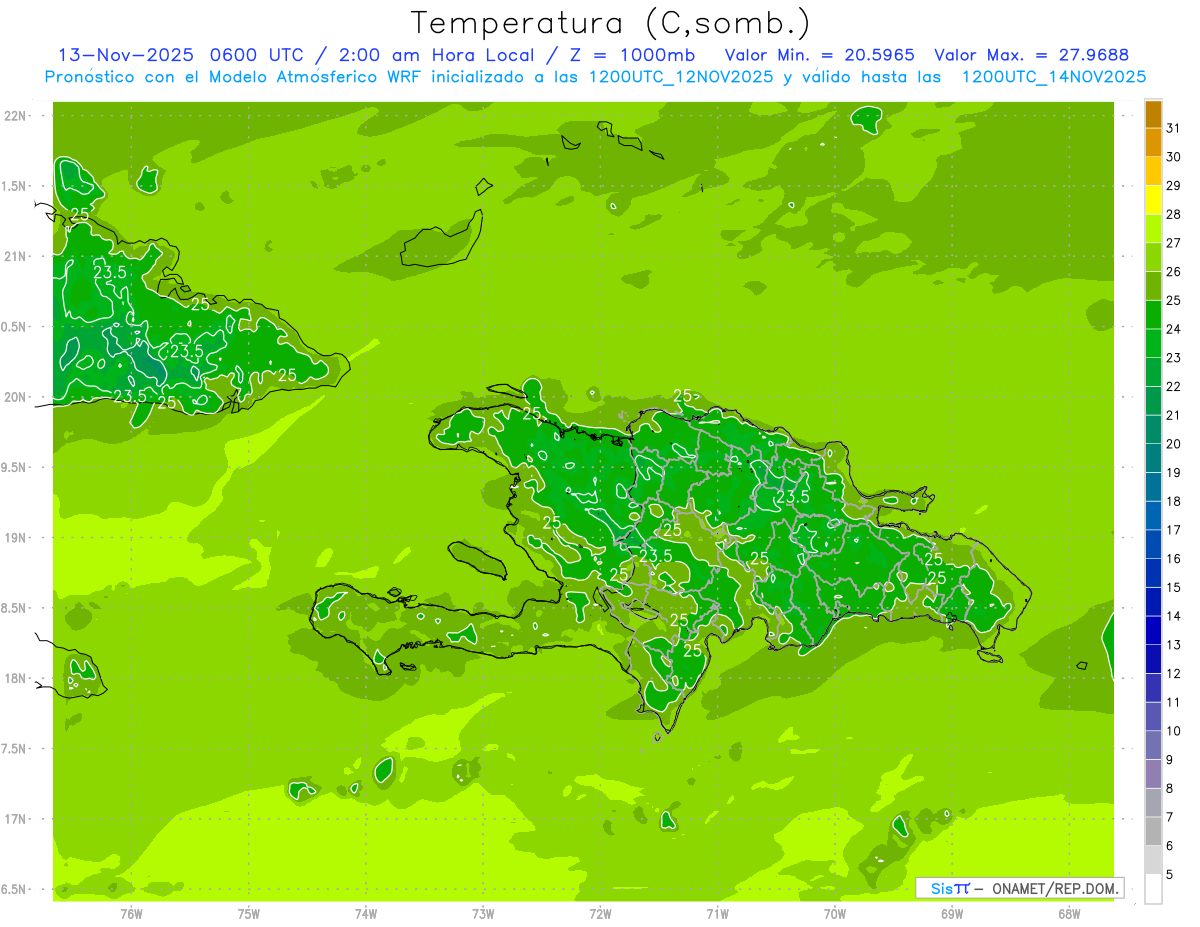
Task: Click the "68W" longitude axis label
Action: (x=1069, y=913)
